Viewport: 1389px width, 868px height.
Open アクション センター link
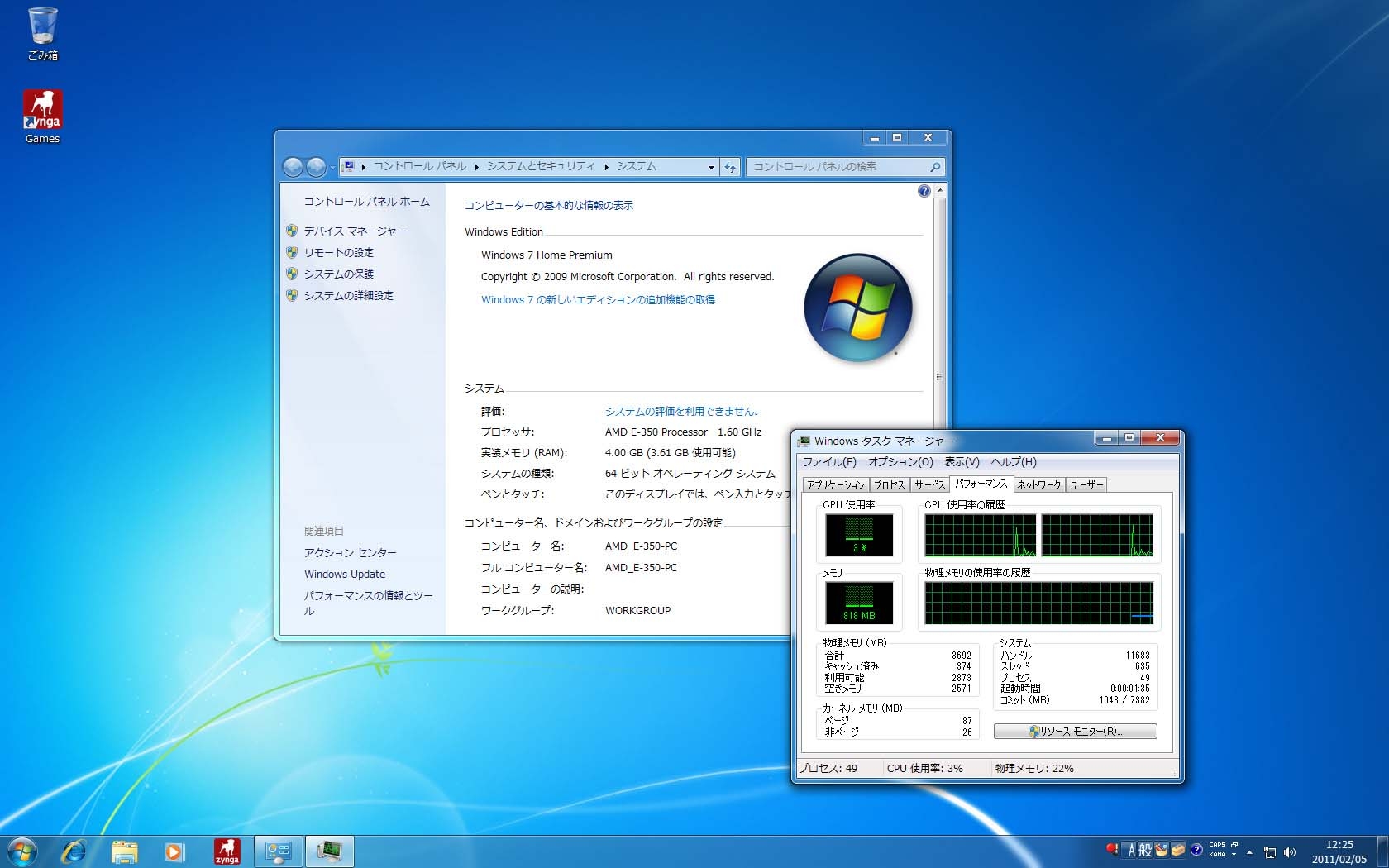point(350,553)
